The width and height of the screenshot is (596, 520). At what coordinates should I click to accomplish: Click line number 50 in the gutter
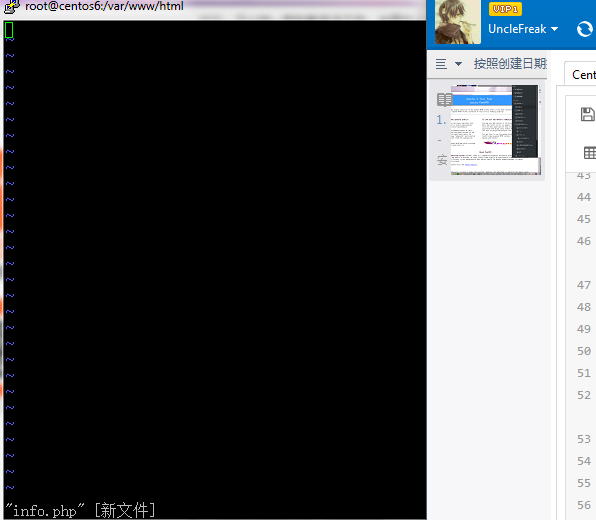(583, 351)
